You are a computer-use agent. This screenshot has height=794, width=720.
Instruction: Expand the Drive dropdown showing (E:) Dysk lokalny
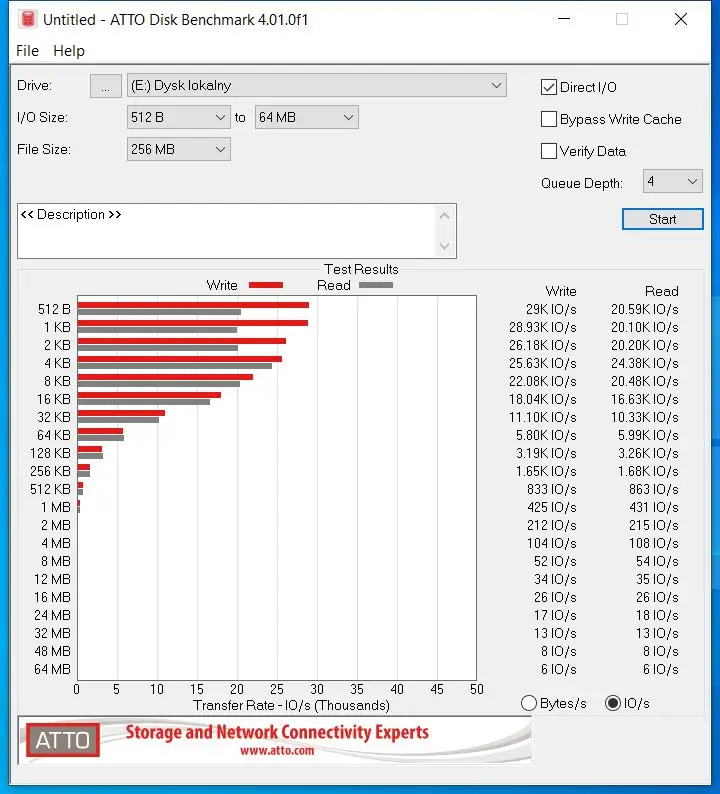(x=316, y=86)
